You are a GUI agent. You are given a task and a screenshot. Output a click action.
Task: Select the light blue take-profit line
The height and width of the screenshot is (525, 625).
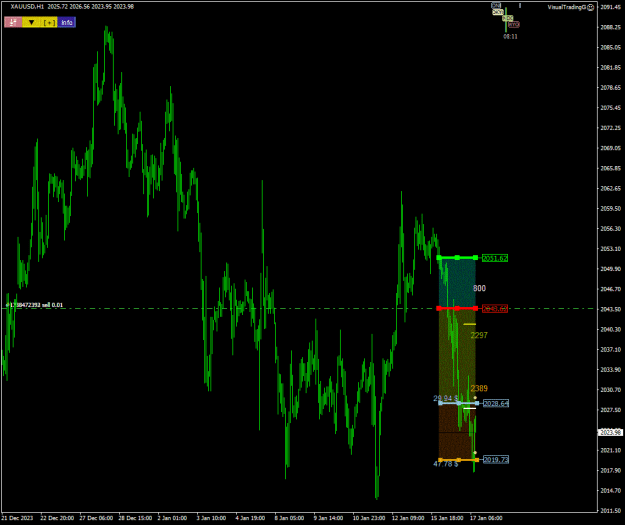coord(458,403)
